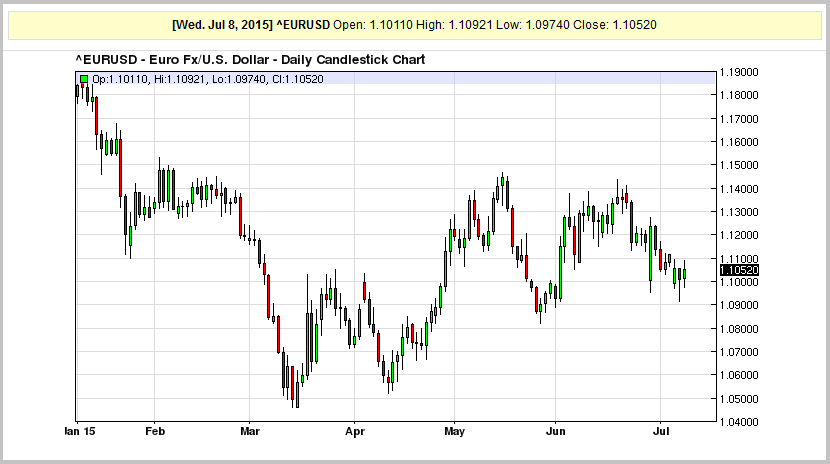The image size is (830, 464).
Task: Click the 1.15000 price axis label
Action: (x=739, y=165)
